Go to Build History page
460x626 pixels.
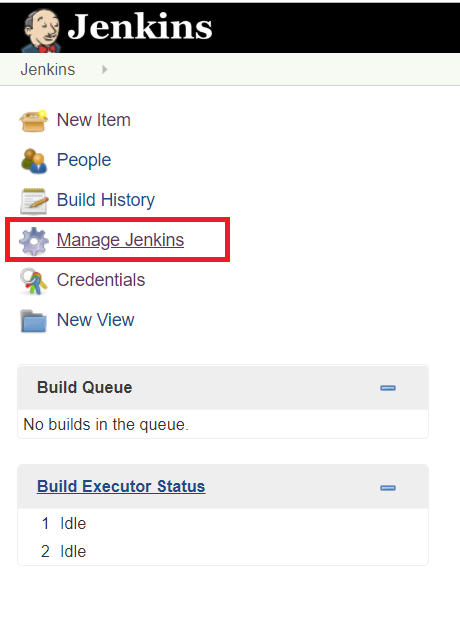106,200
